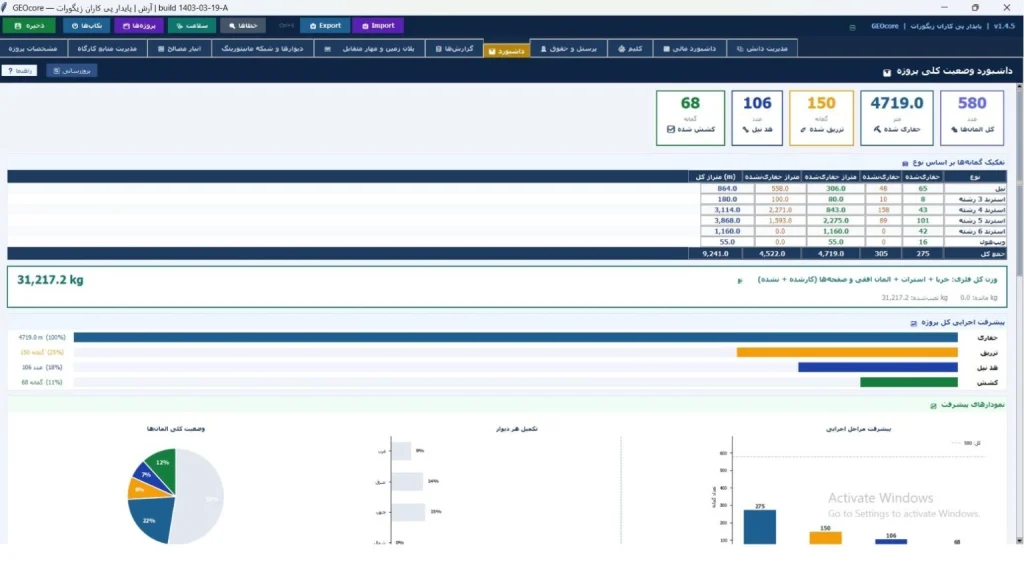Viewport: 1024px width, 561px height.
Task: Open the بکاپ‌ها (Backups) button
Action: (x=87, y=25)
